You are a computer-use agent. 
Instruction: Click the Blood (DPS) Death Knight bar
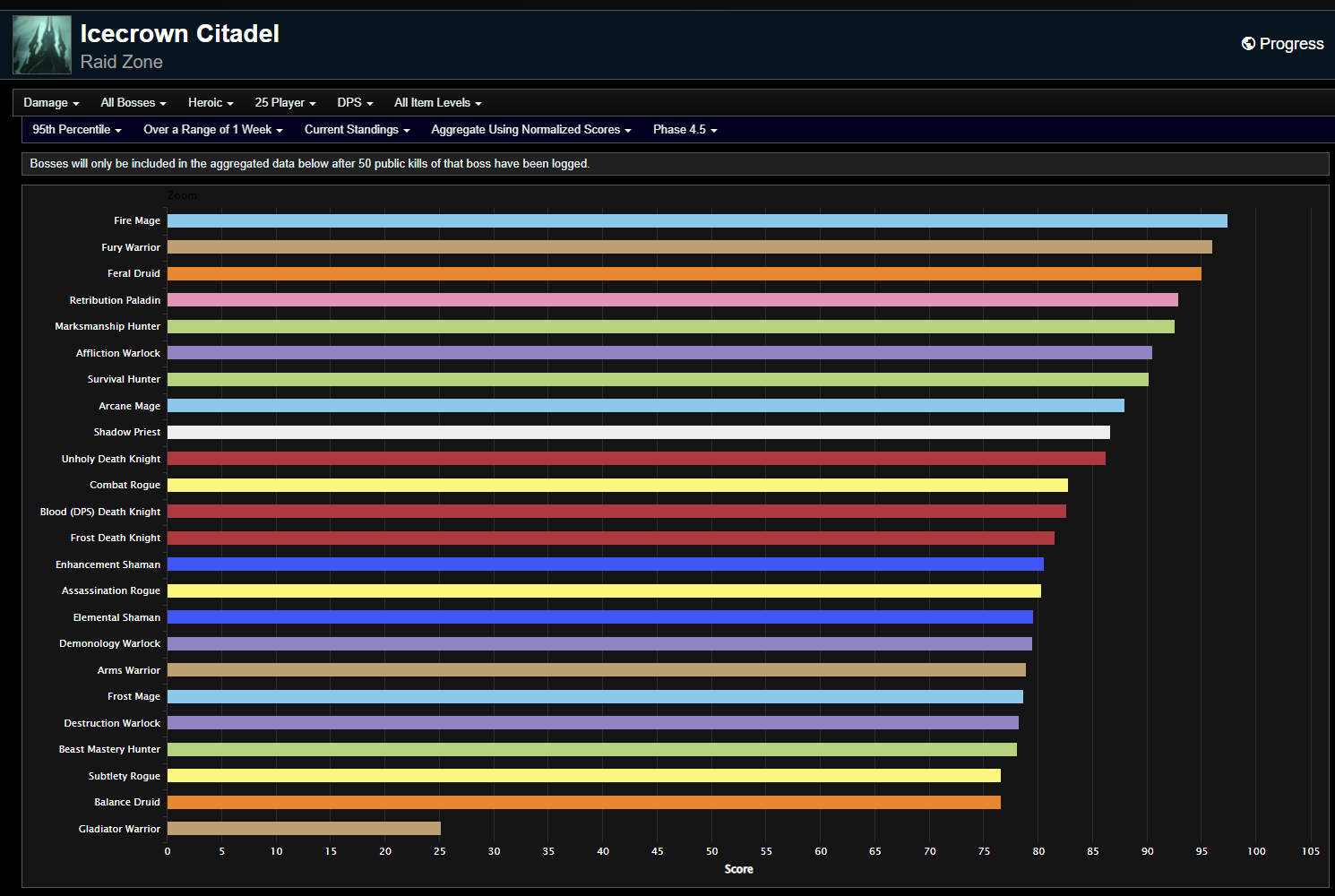616,512
